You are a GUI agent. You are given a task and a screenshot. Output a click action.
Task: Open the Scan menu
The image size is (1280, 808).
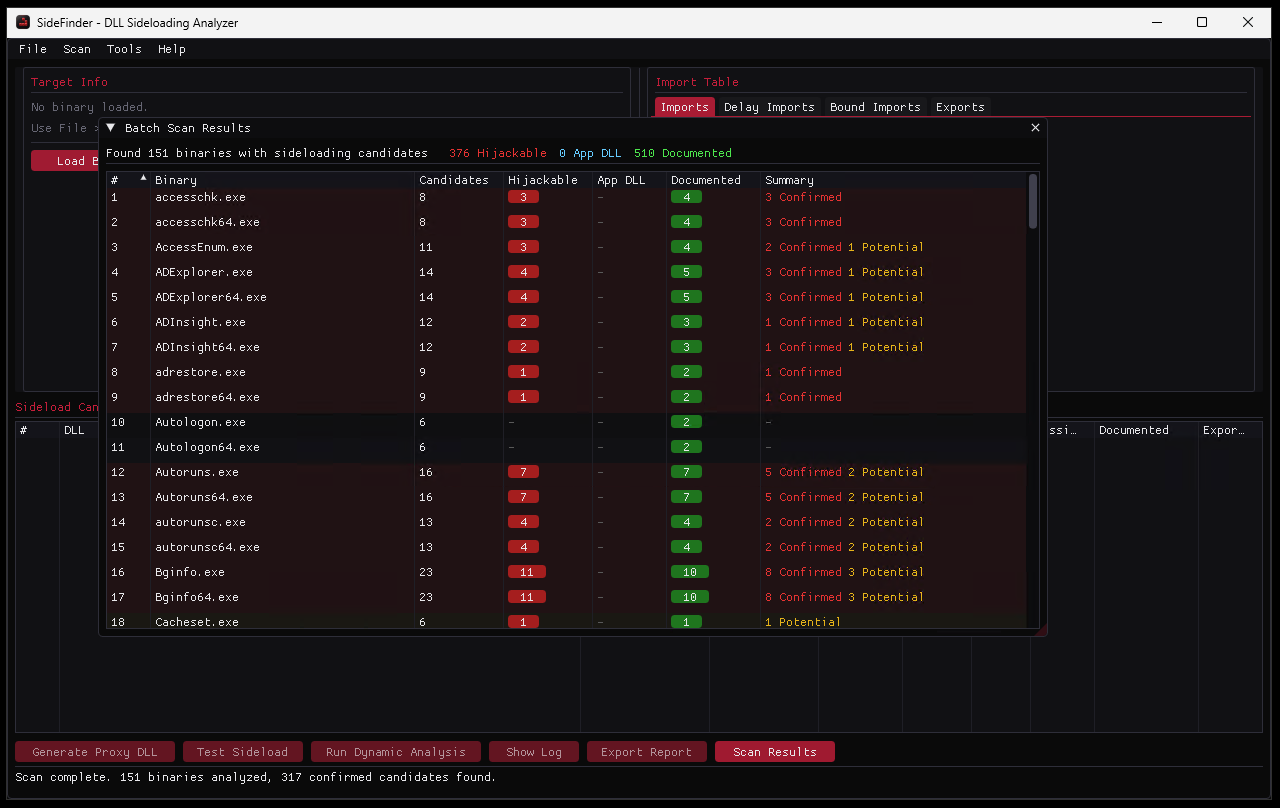click(77, 49)
